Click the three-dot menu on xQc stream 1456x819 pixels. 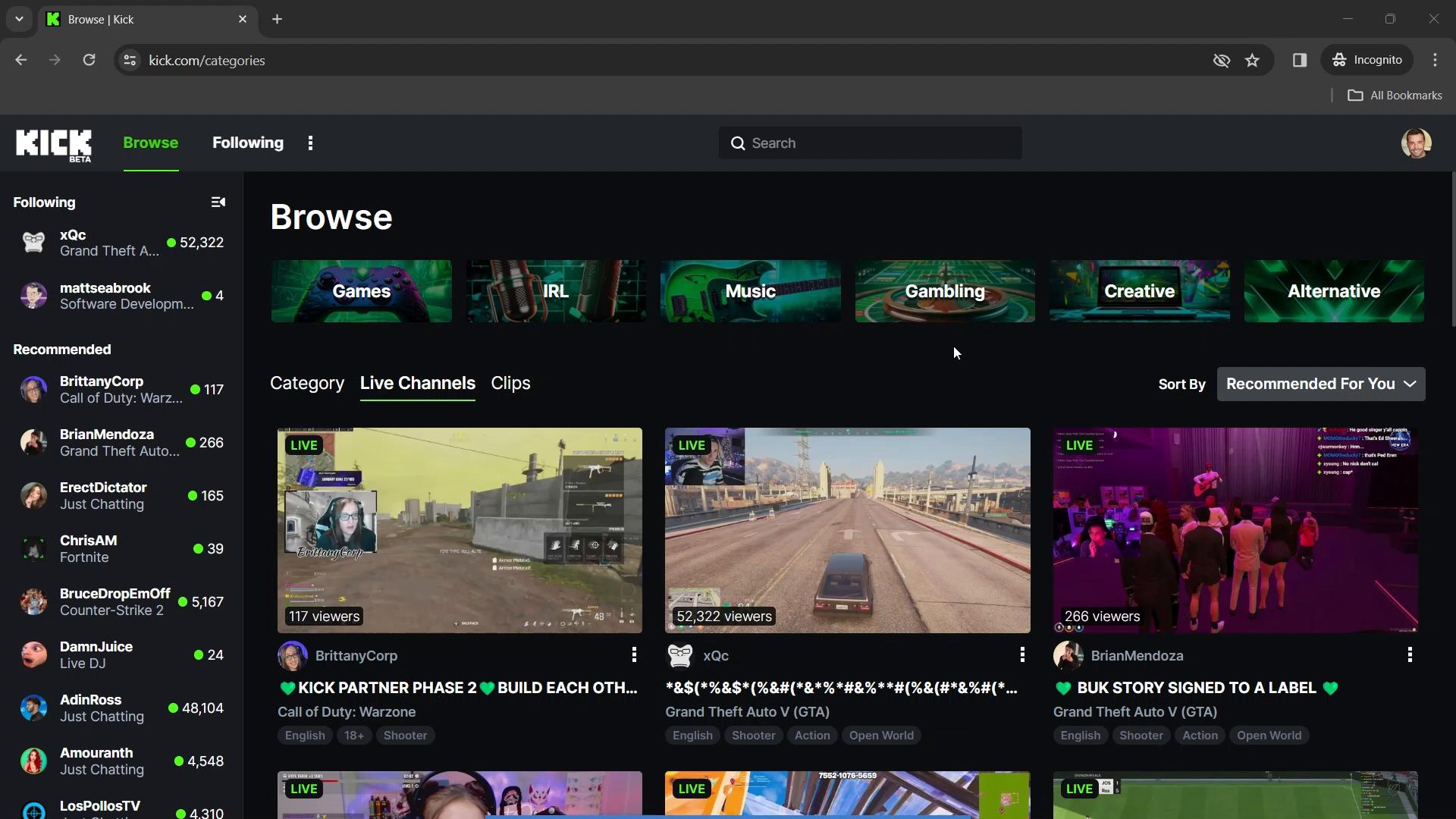click(x=1022, y=656)
